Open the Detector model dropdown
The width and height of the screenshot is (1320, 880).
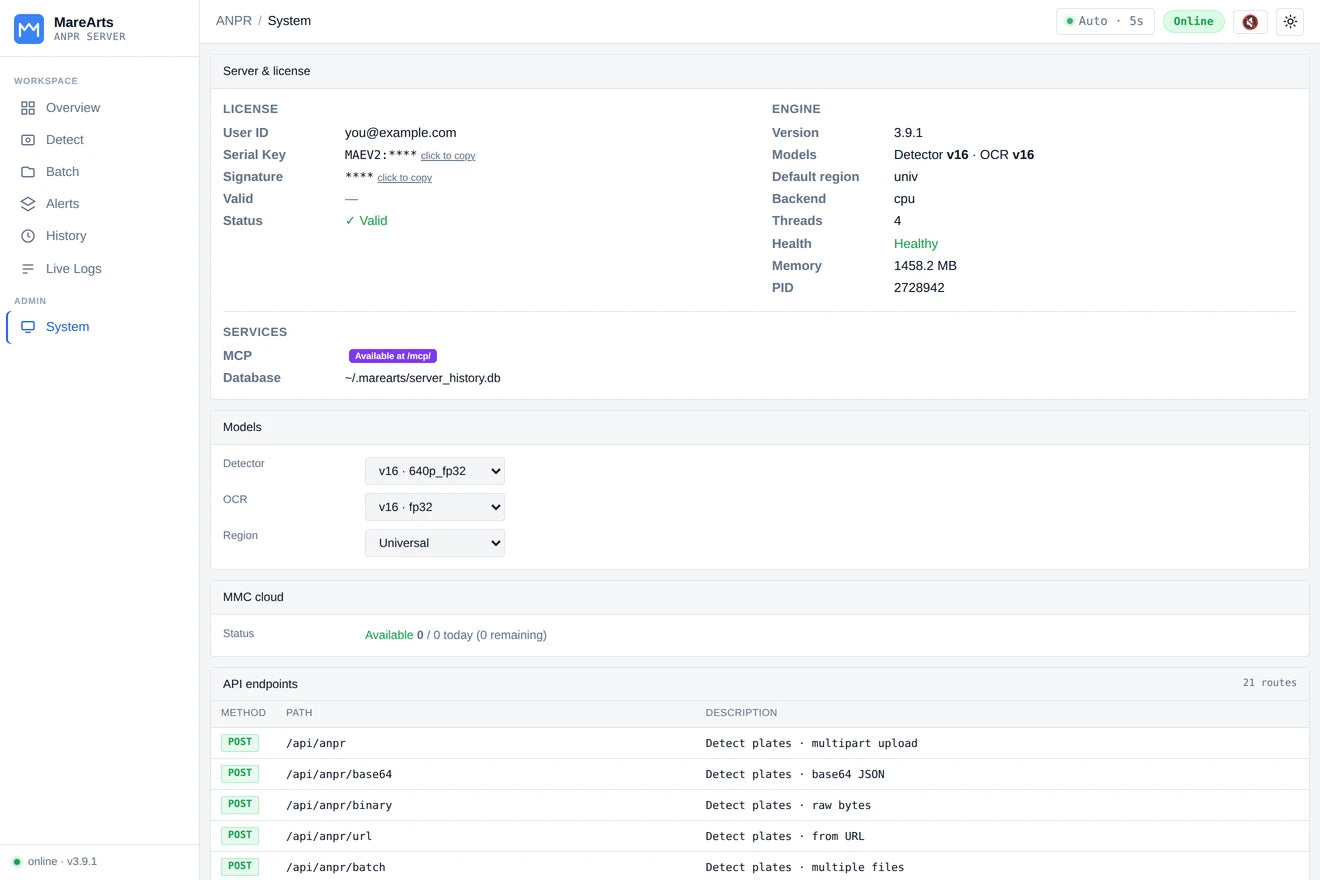(x=435, y=471)
